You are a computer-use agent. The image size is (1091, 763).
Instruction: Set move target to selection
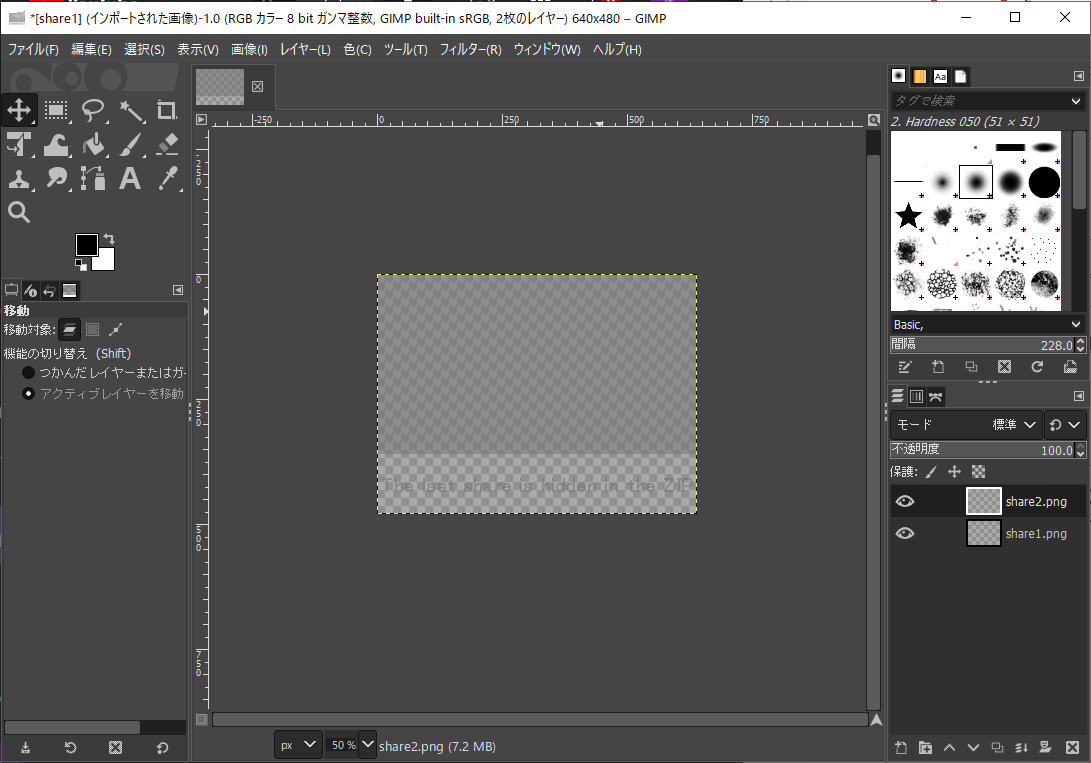click(92, 329)
